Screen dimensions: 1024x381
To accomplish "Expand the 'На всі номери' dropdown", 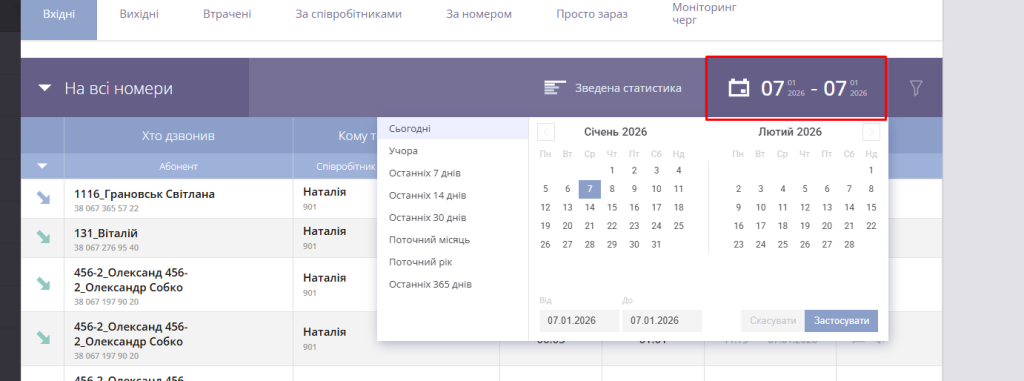I will point(135,88).
